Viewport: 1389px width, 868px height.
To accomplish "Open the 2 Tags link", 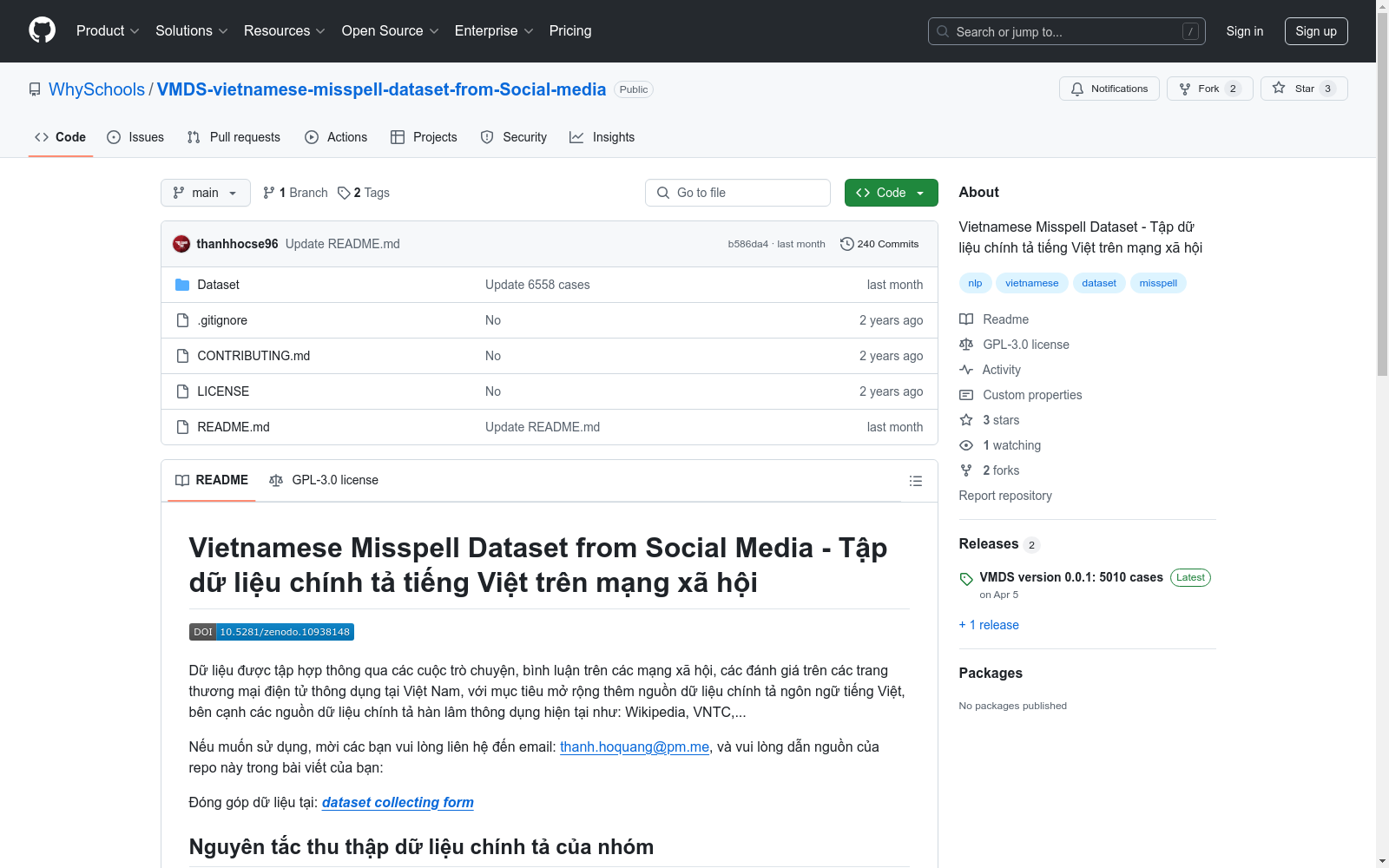I will (364, 193).
